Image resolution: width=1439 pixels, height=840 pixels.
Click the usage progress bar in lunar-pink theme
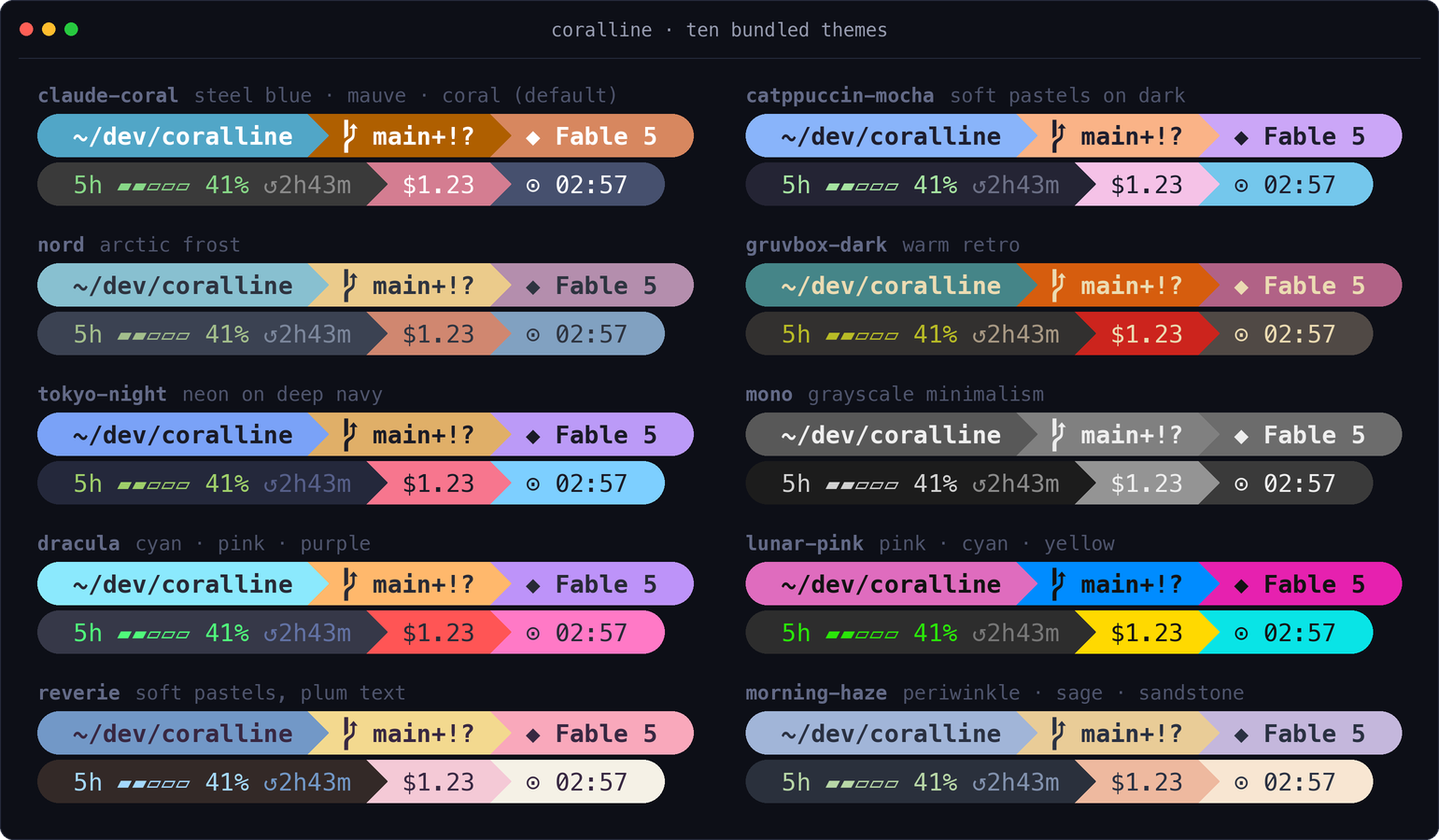point(862,635)
